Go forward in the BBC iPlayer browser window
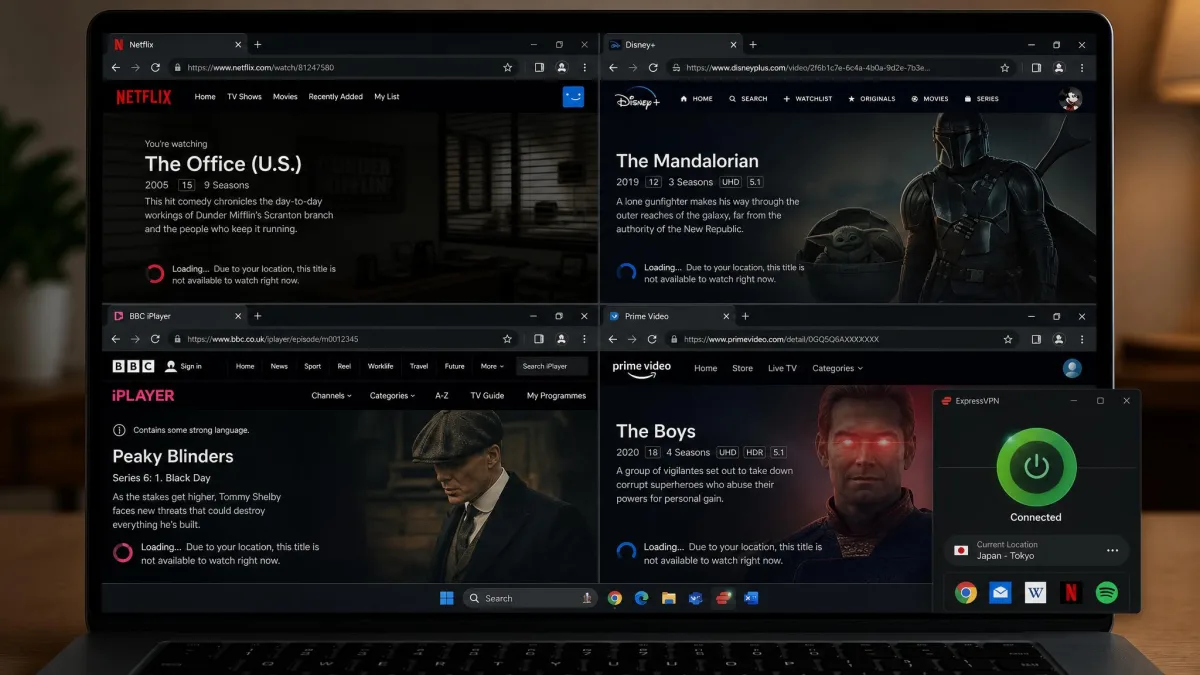 tap(135, 339)
